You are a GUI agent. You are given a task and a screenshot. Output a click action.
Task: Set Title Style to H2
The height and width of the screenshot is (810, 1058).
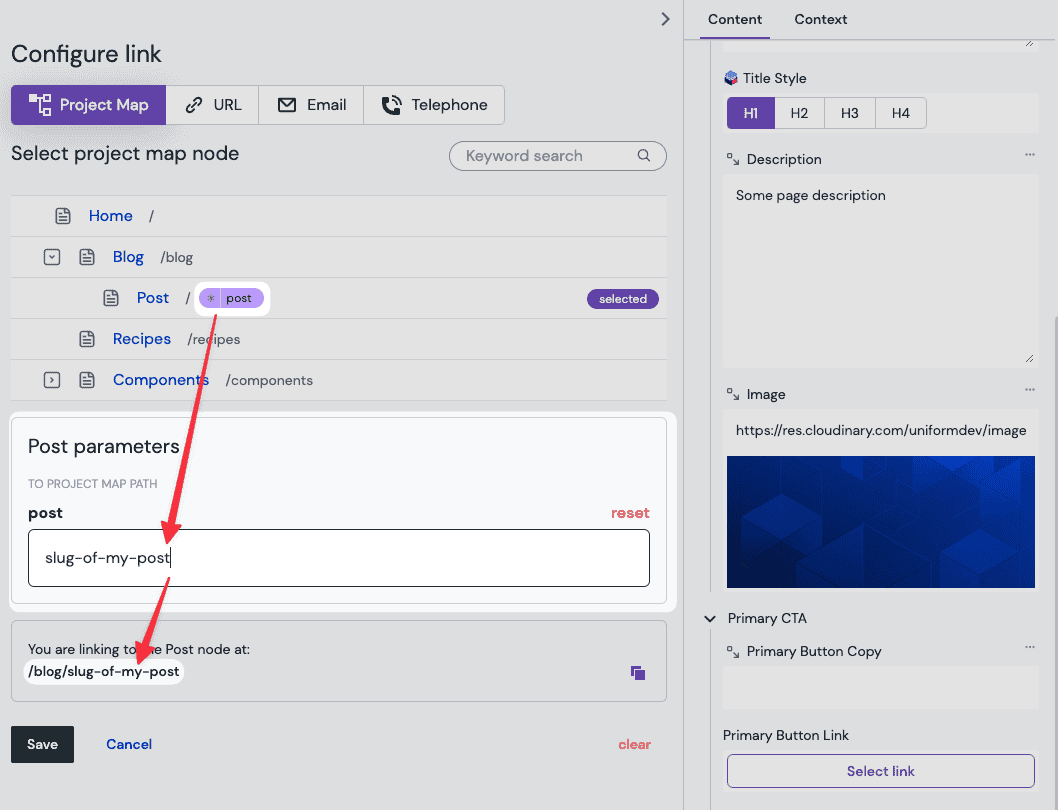pyautogui.click(x=800, y=113)
